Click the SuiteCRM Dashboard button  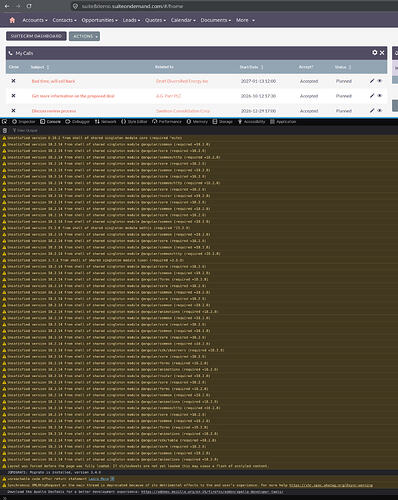[x=36, y=36]
